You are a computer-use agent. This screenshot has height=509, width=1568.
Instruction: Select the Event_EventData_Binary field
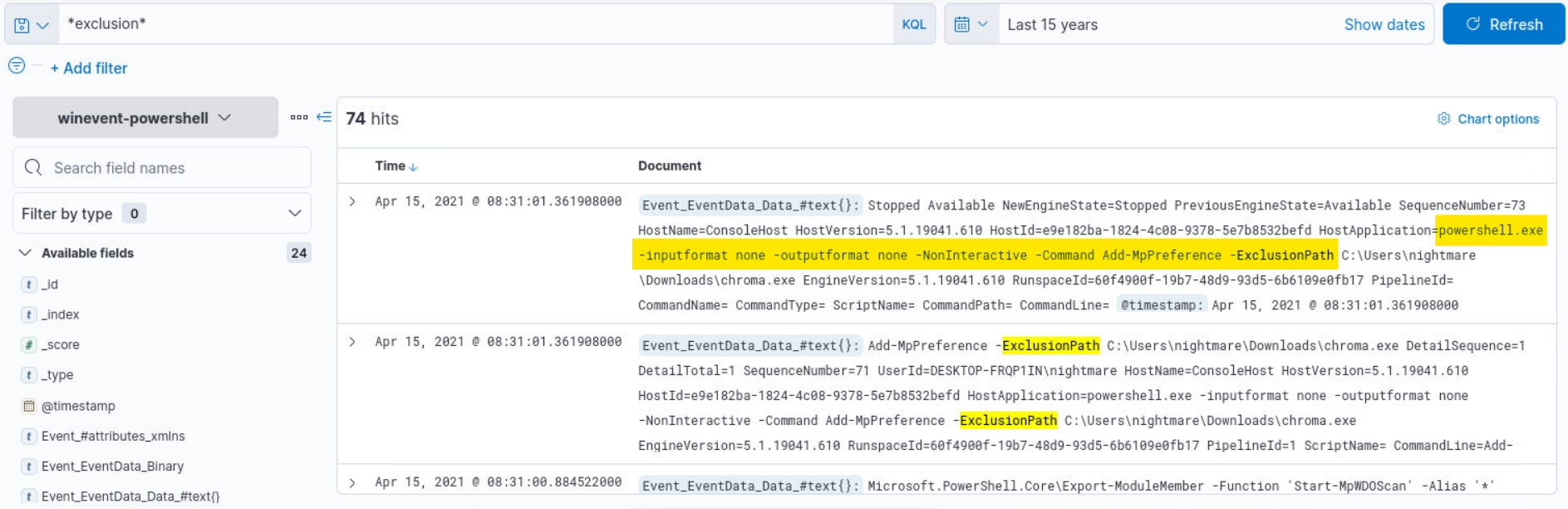(112, 467)
